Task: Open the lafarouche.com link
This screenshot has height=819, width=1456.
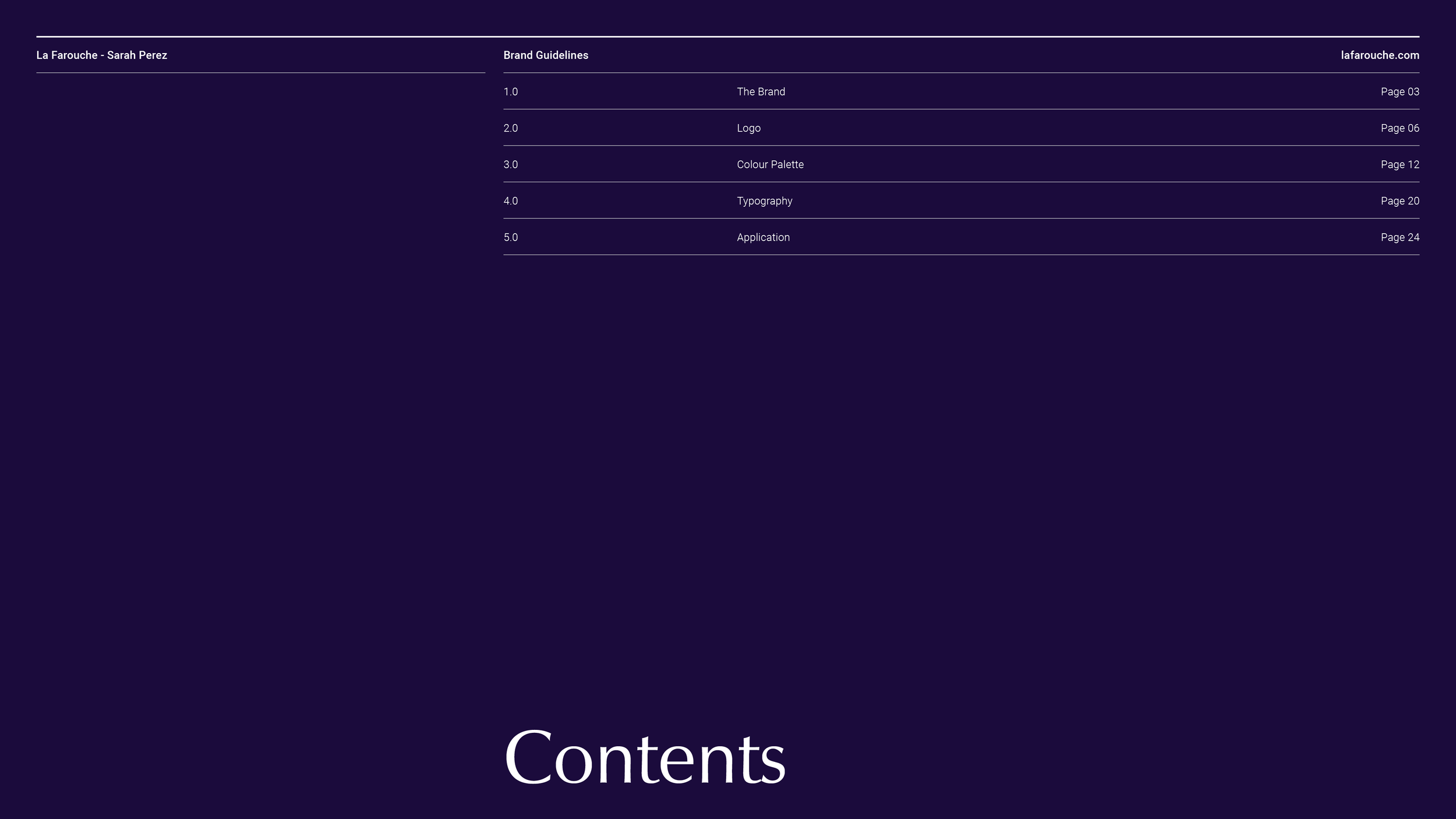Action: 1380,55
